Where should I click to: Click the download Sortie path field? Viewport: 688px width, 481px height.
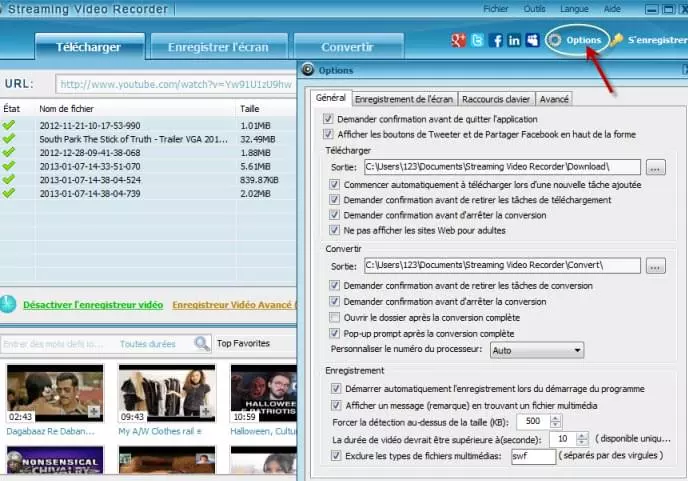[502, 167]
